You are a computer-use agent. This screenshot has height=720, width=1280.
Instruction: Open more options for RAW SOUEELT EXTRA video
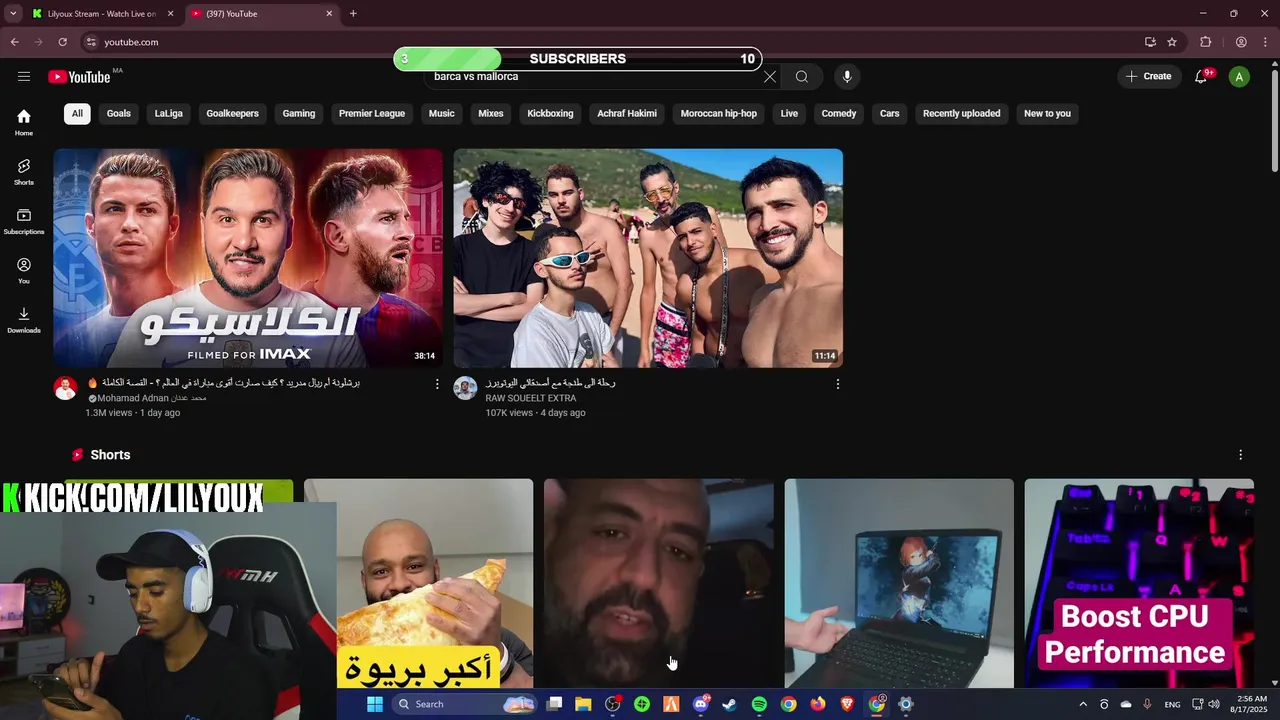838,384
